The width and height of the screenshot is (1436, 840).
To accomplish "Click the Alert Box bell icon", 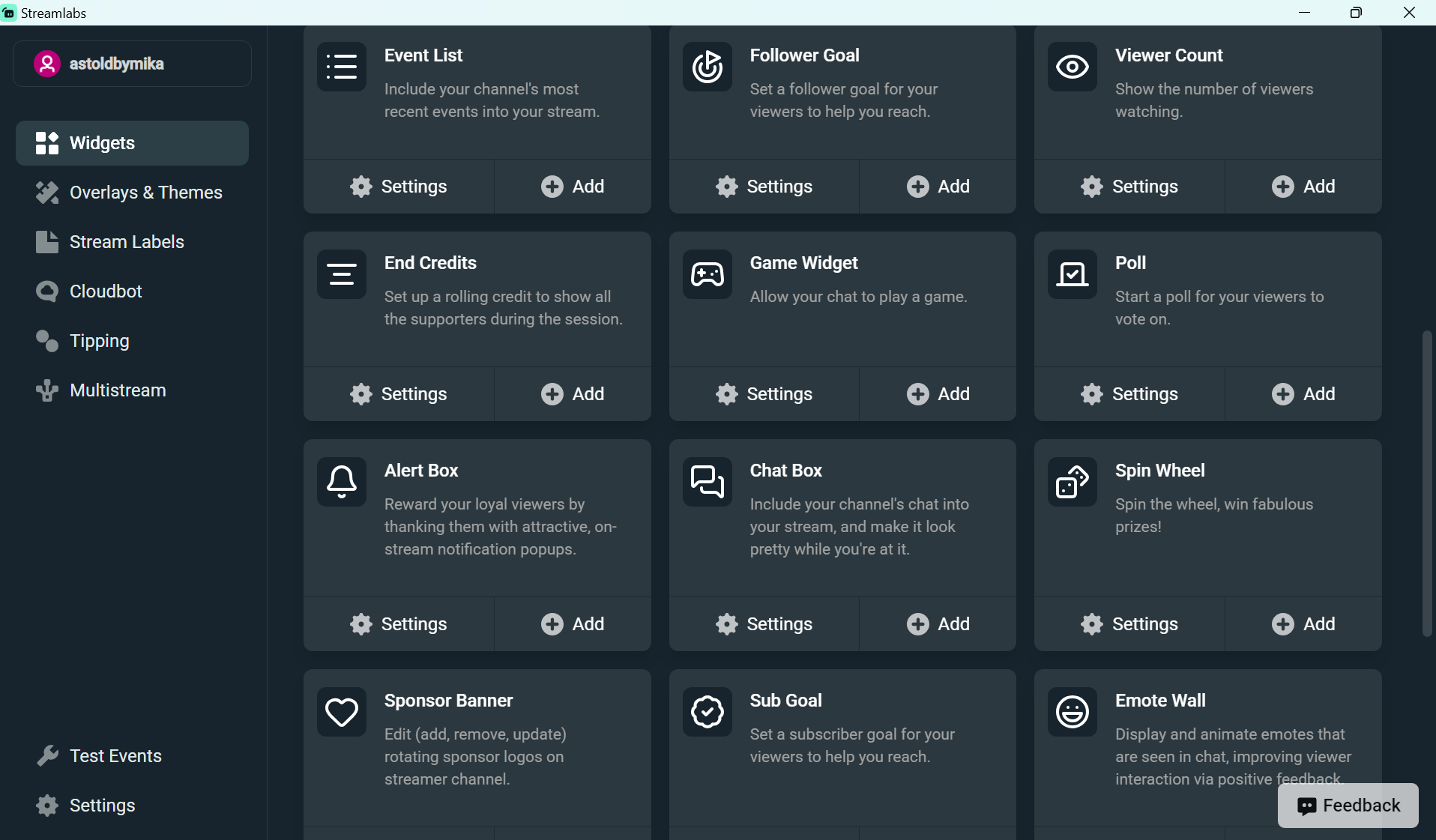I will [342, 482].
